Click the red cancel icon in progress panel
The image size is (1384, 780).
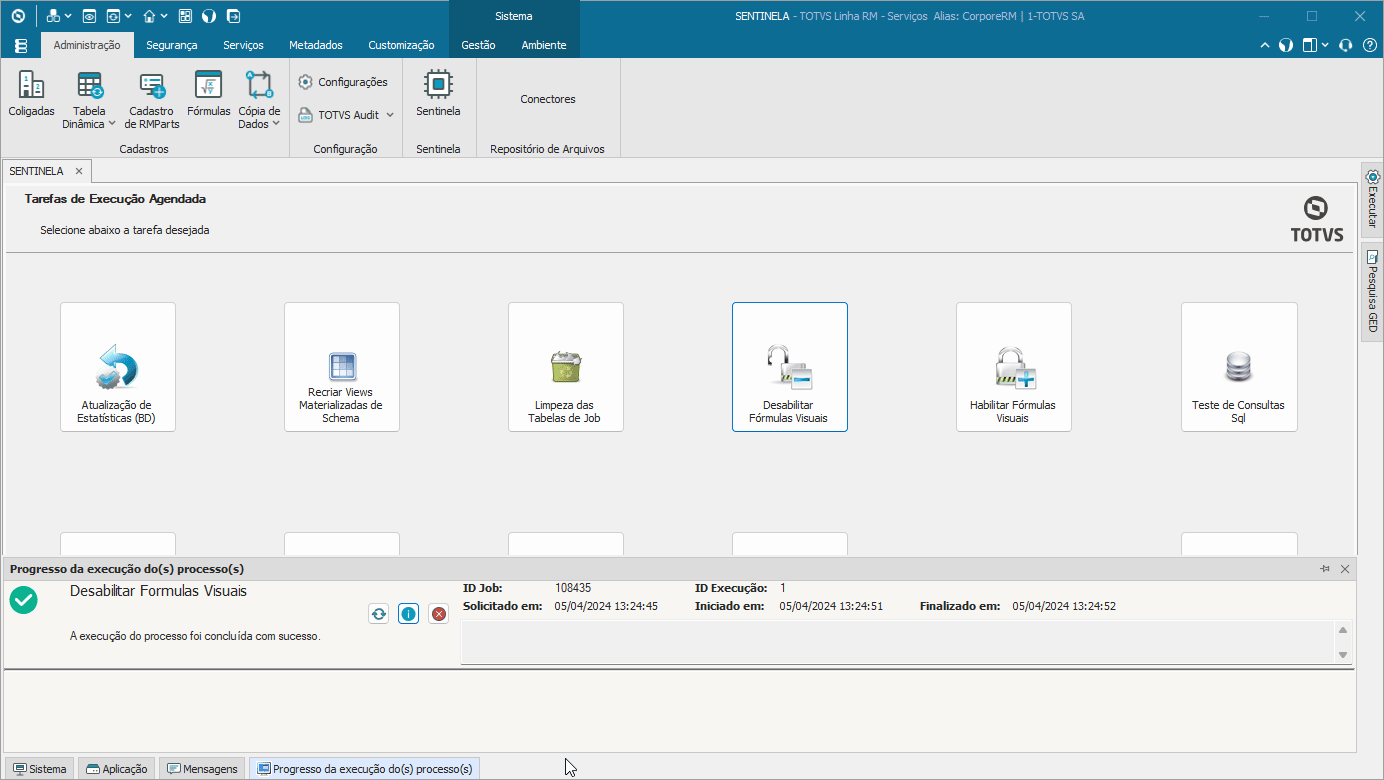coord(438,614)
